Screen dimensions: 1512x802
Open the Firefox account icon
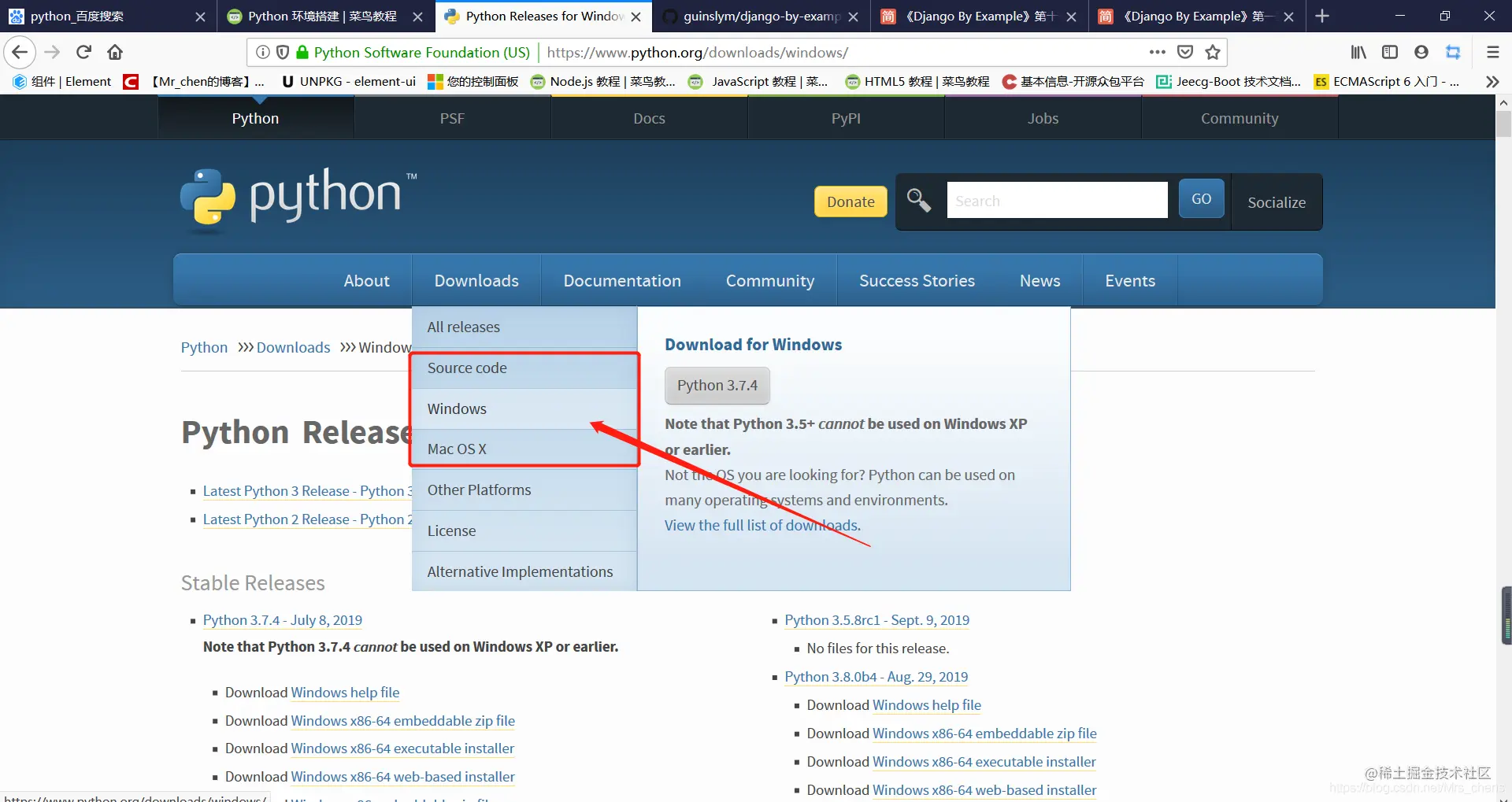[1421, 53]
